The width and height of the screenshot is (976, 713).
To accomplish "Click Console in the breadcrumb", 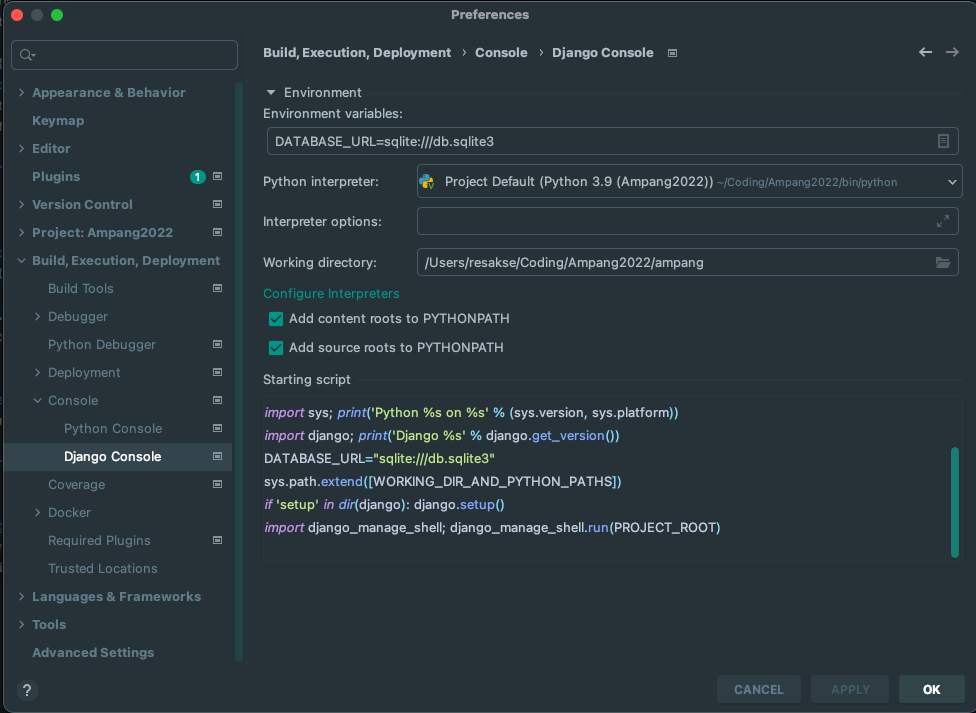I will [x=501, y=53].
